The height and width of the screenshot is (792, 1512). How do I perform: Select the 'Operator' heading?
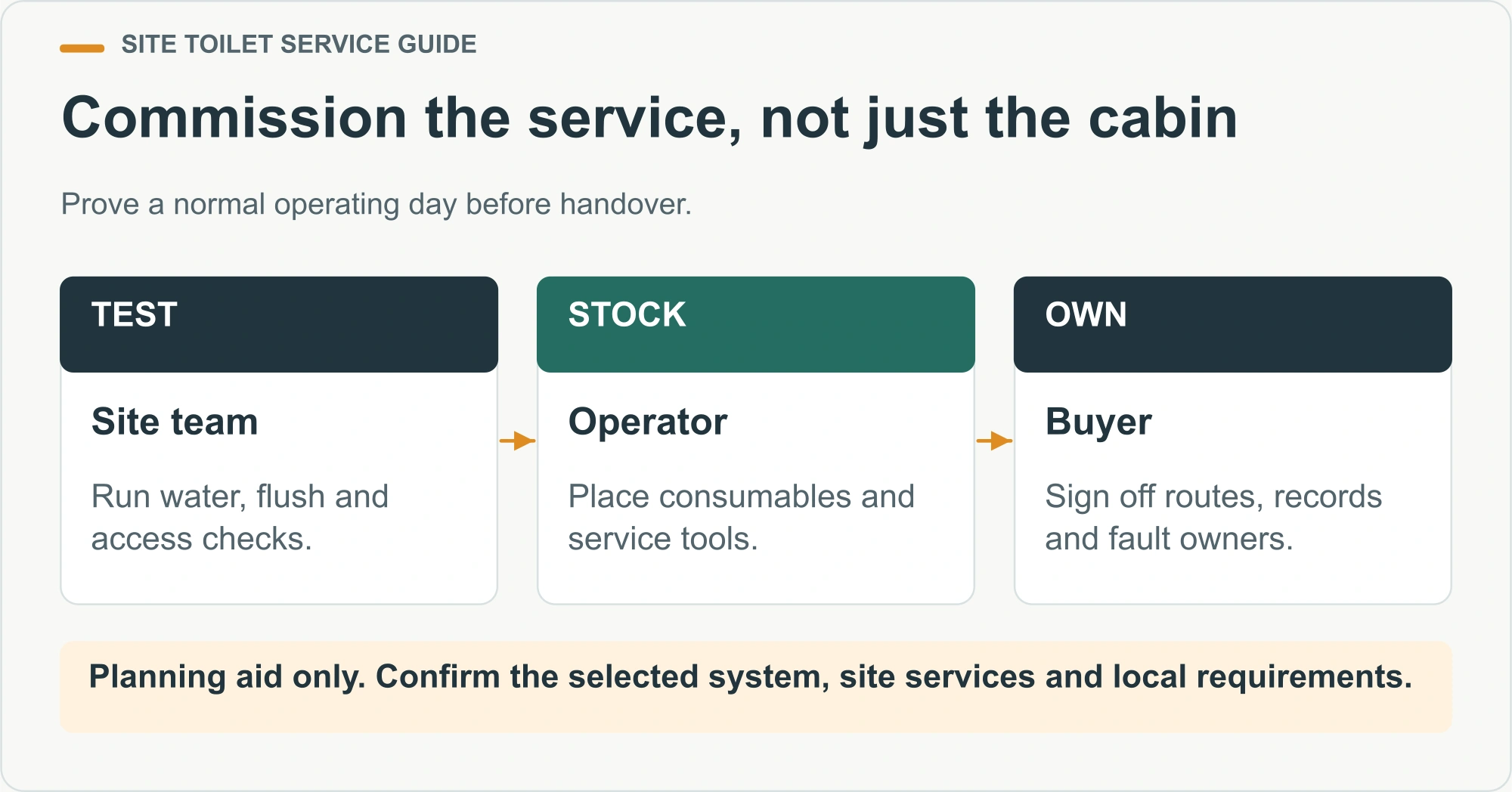pyautogui.click(x=648, y=422)
